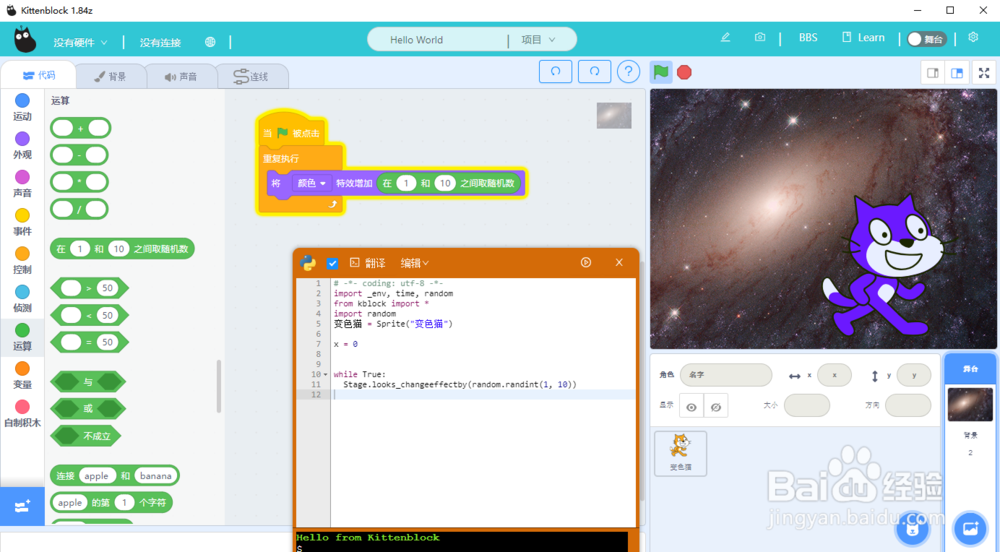1000x552 pixels.
Task: Show sprite with the eye button
Action: [691, 407]
